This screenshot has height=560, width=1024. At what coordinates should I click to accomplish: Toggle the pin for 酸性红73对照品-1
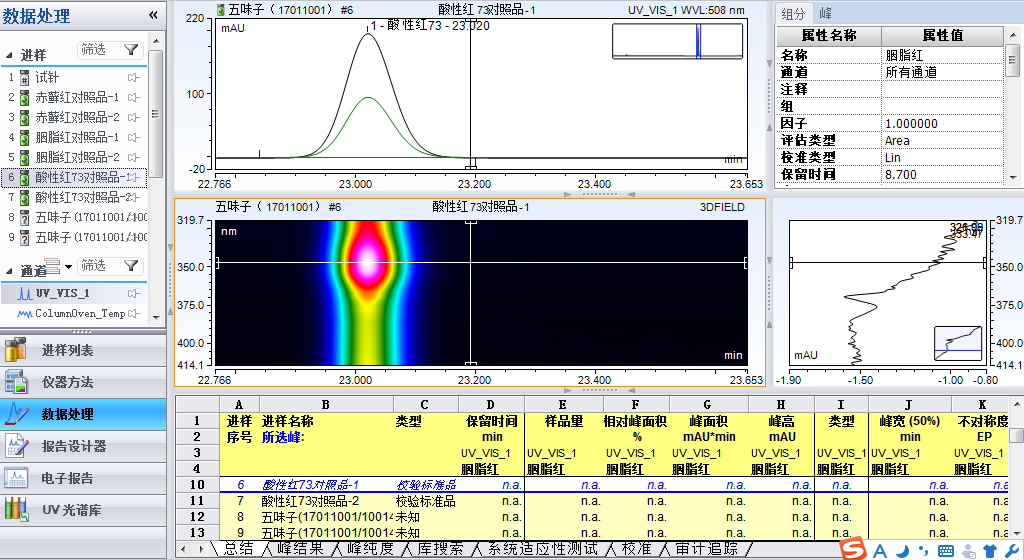pyautogui.click(x=134, y=178)
